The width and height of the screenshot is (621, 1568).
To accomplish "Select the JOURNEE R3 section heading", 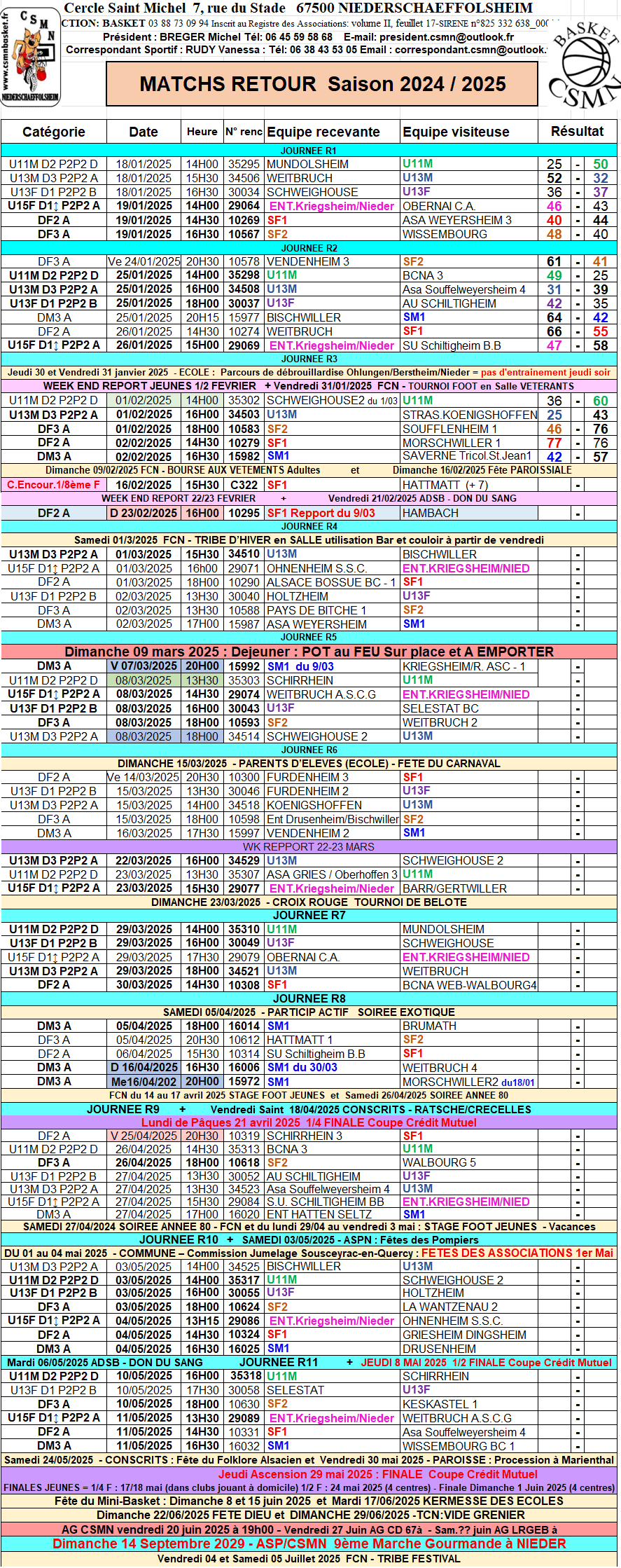I will [x=309, y=359].
